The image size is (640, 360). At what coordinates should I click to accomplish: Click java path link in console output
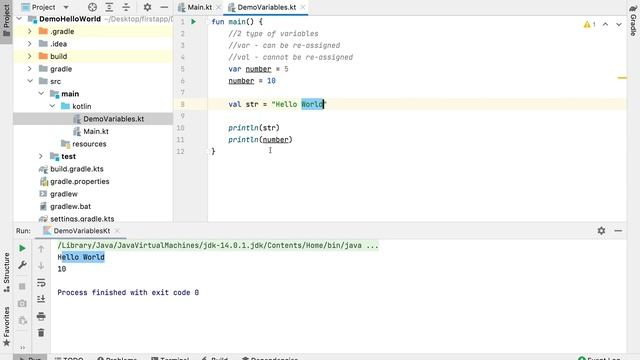tap(218, 245)
